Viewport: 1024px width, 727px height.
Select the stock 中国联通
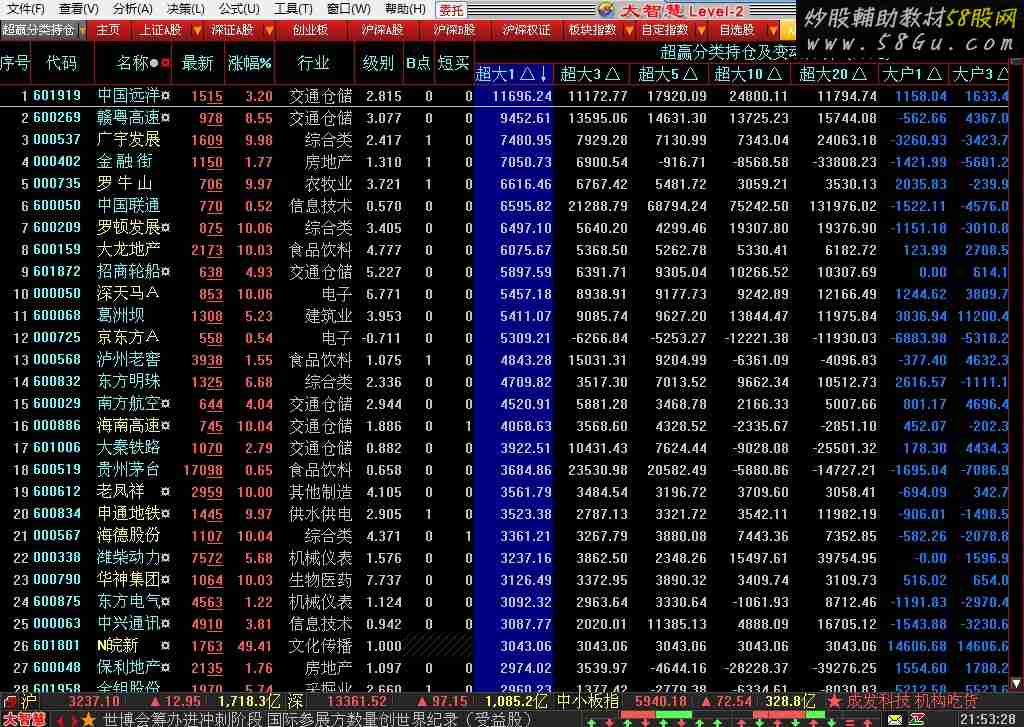tap(128, 206)
